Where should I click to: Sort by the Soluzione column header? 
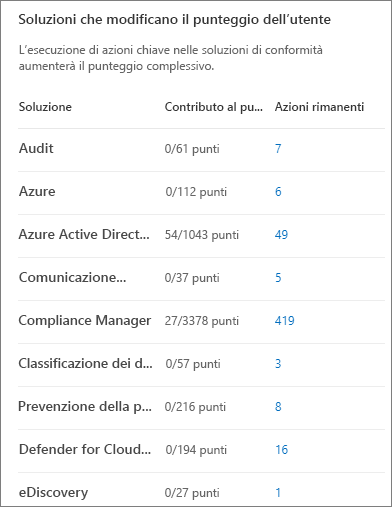pyautogui.click(x=45, y=107)
